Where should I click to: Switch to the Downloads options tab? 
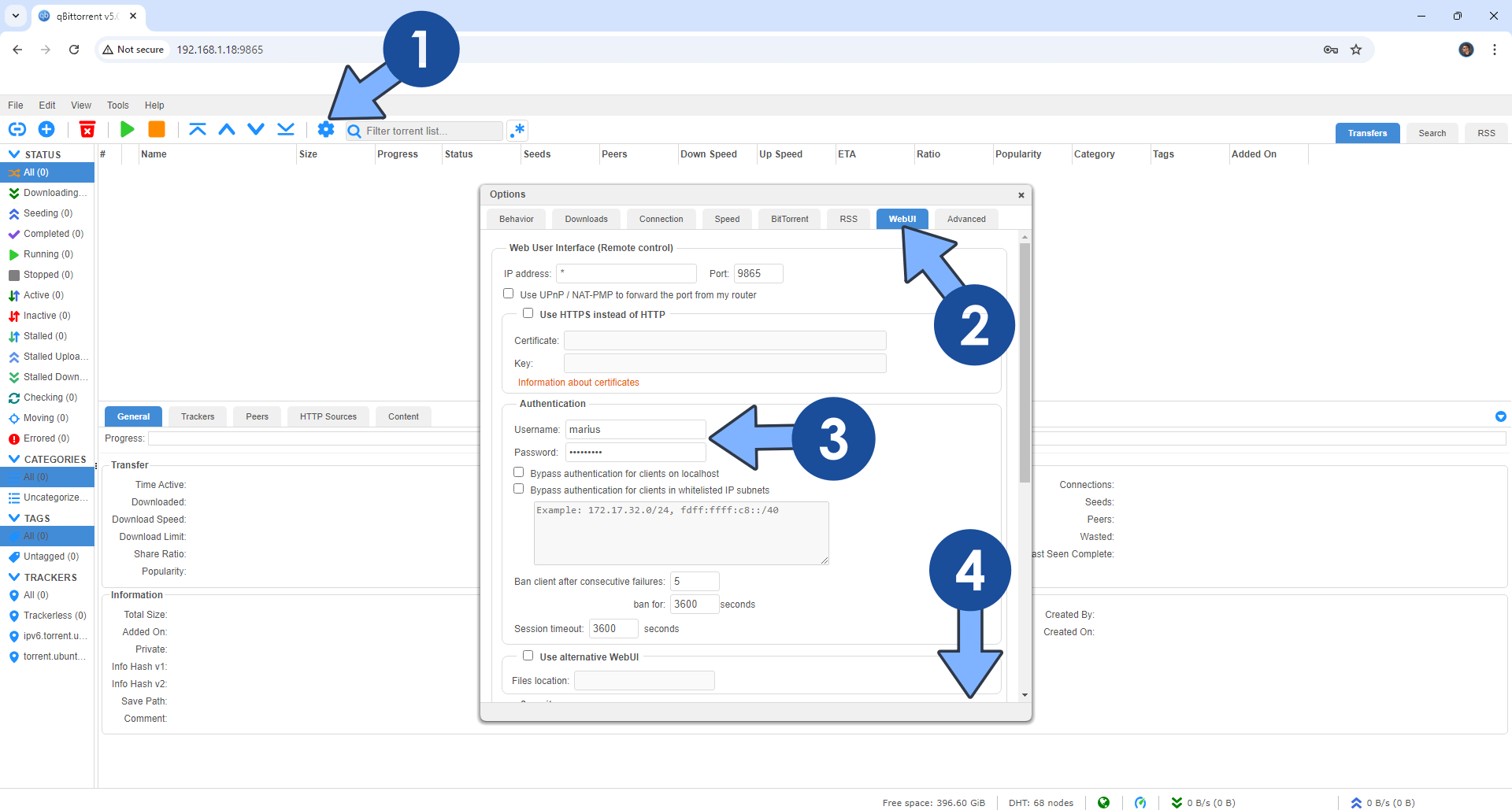[587, 219]
